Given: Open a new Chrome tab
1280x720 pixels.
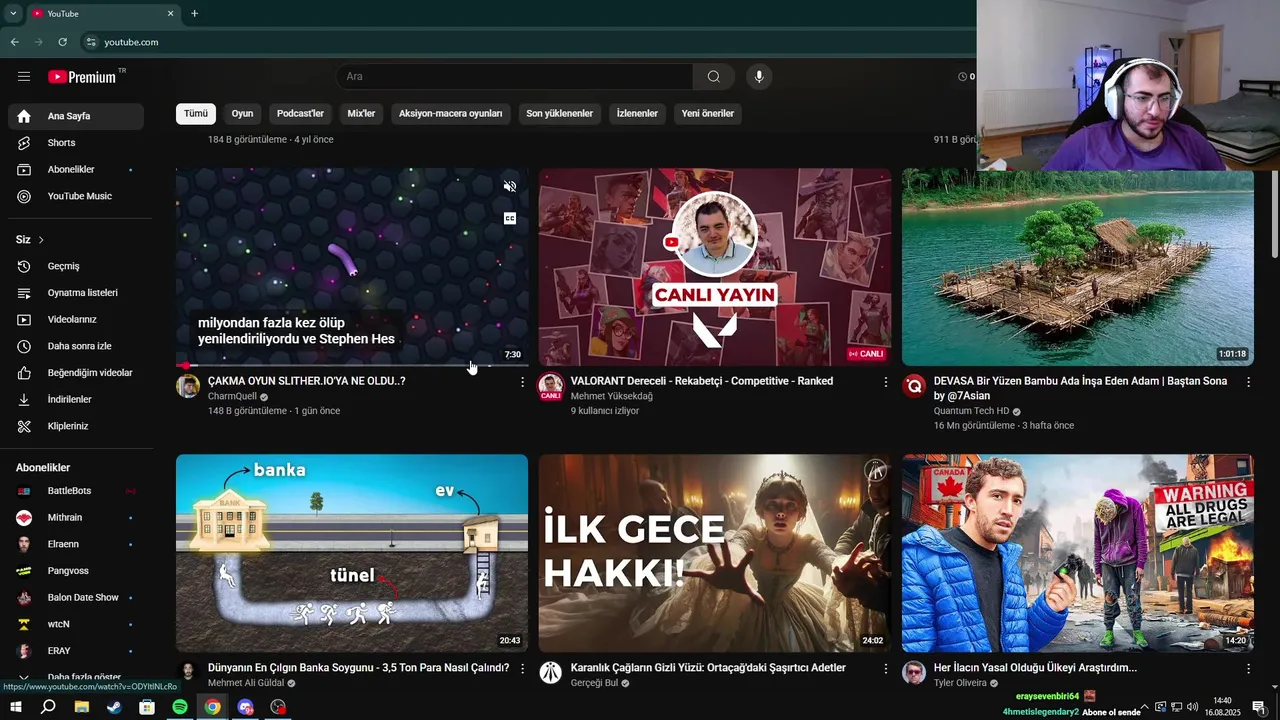Looking at the screenshot, I should [x=194, y=13].
